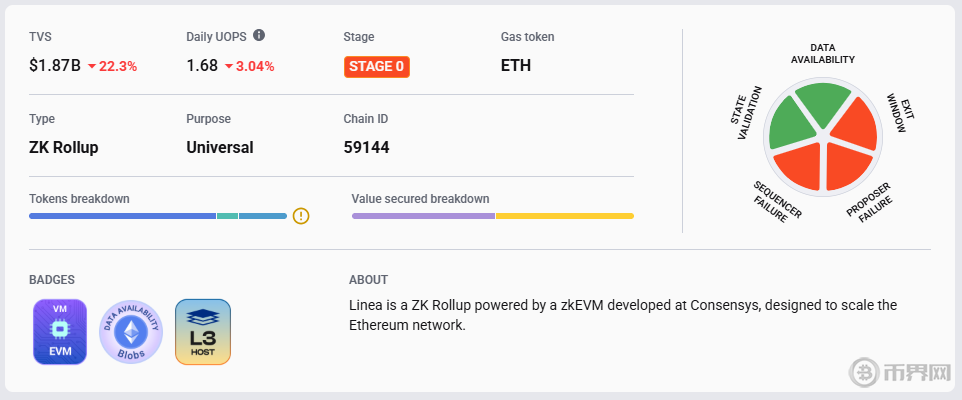Click the teal tokens breakdown segment

click(227, 215)
